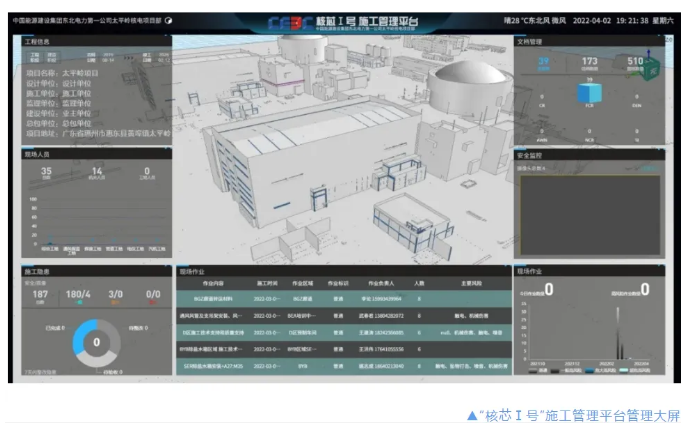Click the blue donut chart in 施工隐患
685x432 pixels.
(96, 342)
